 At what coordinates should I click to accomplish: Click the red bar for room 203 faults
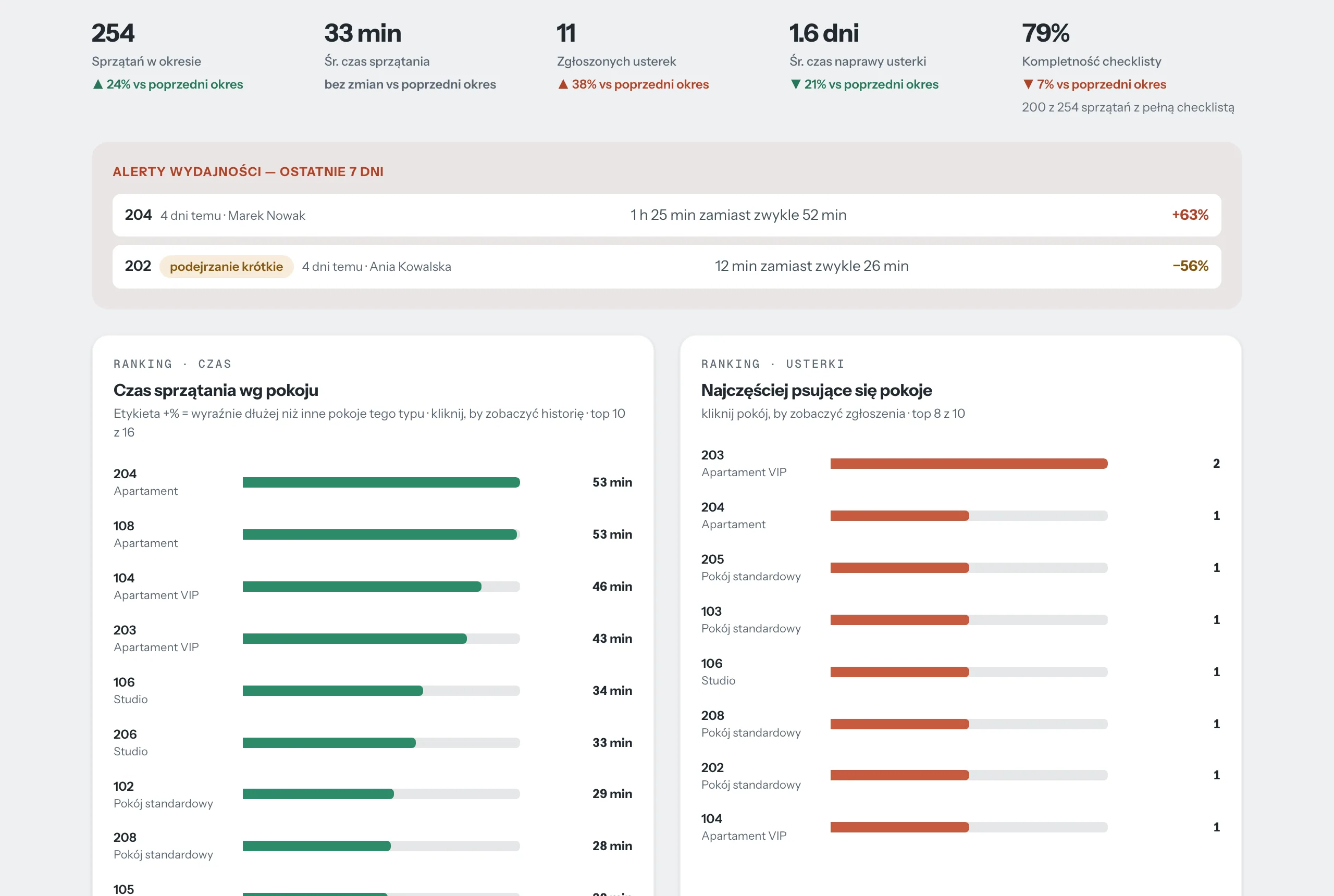click(x=969, y=464)
